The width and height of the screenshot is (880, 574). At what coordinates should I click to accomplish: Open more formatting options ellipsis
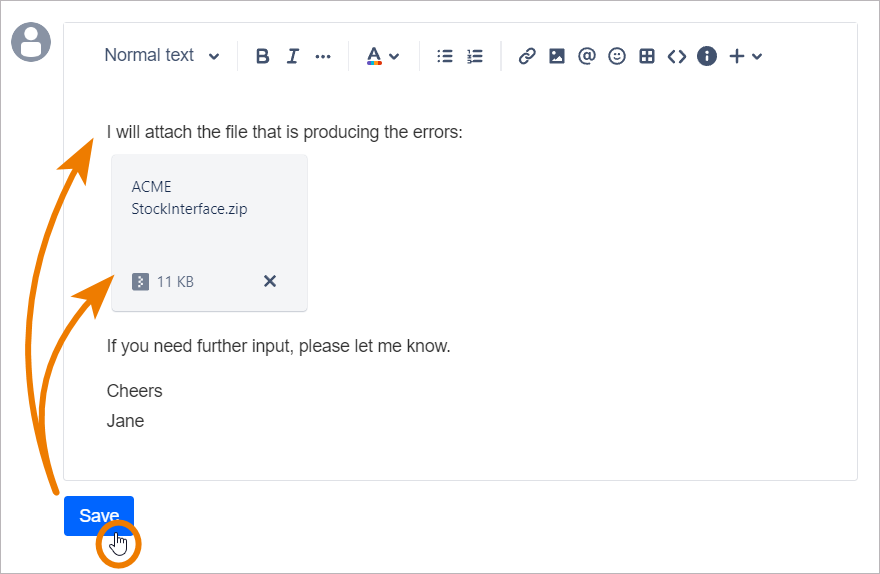(322, 56)
